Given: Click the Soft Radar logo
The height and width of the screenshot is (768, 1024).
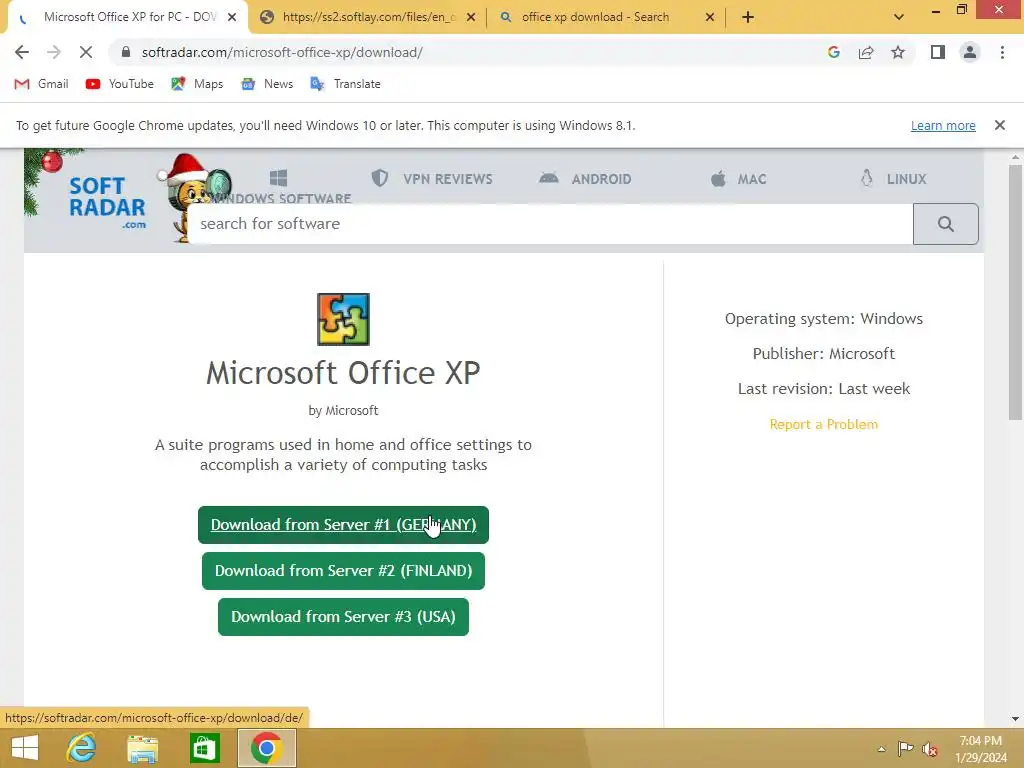Looking at the screenshot, I should tap(108, 202).
